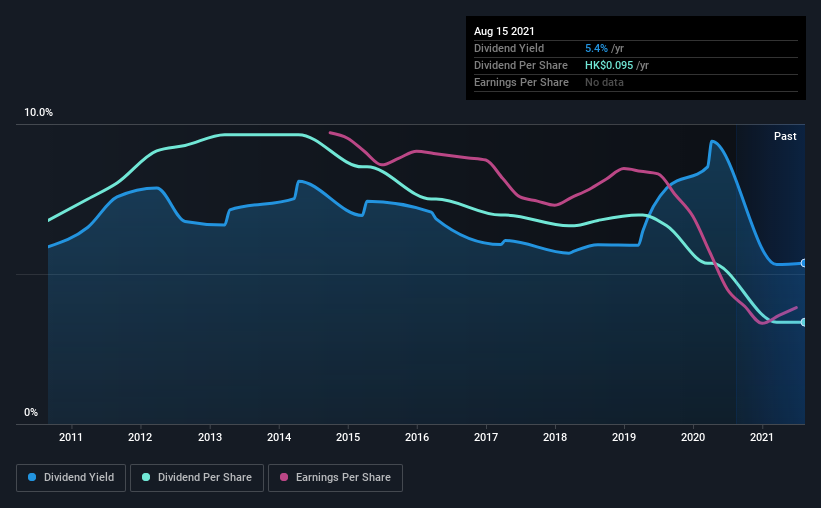
Task: Click the HK$0.095 dividend per share value
Action: click(x=609, y=65)
